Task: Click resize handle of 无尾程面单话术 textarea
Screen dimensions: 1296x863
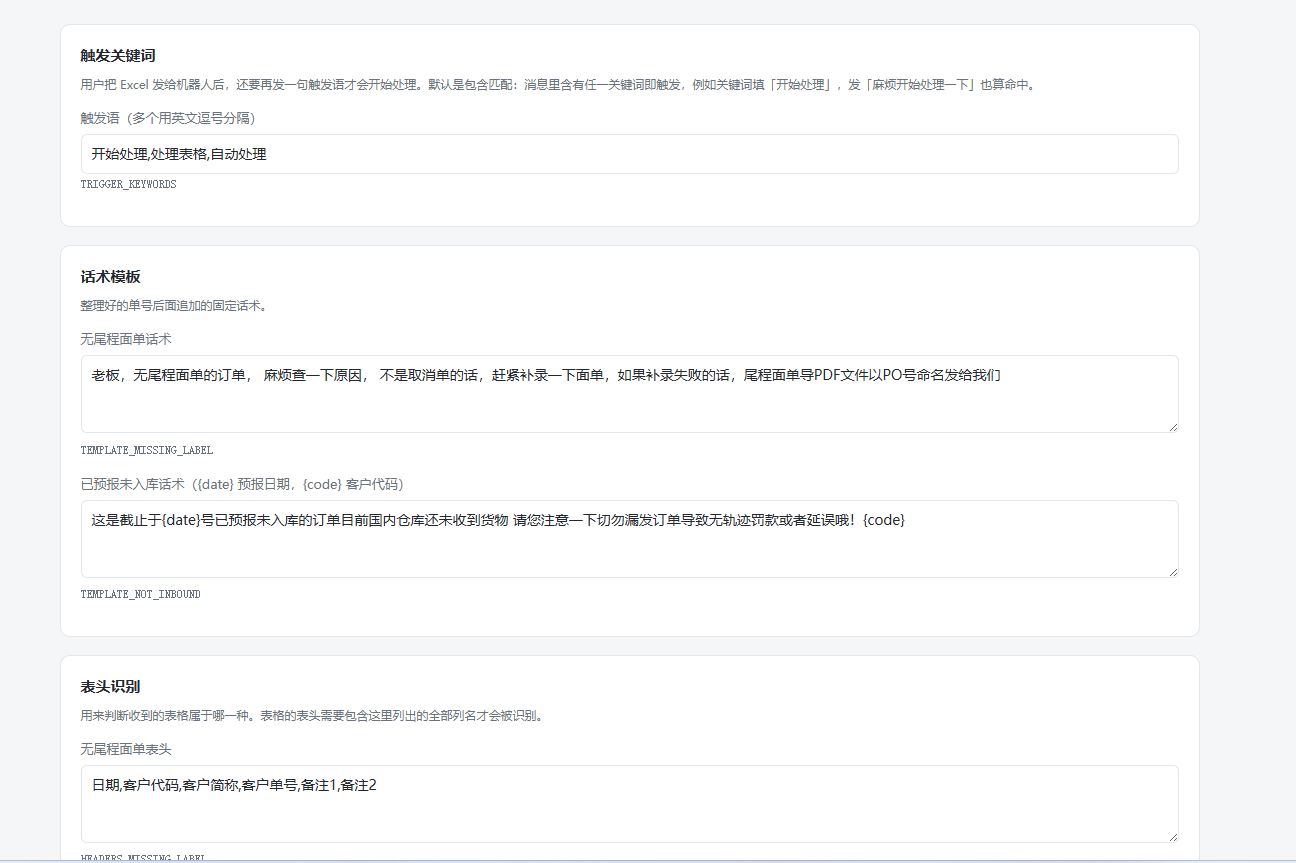Action: 1172,427
